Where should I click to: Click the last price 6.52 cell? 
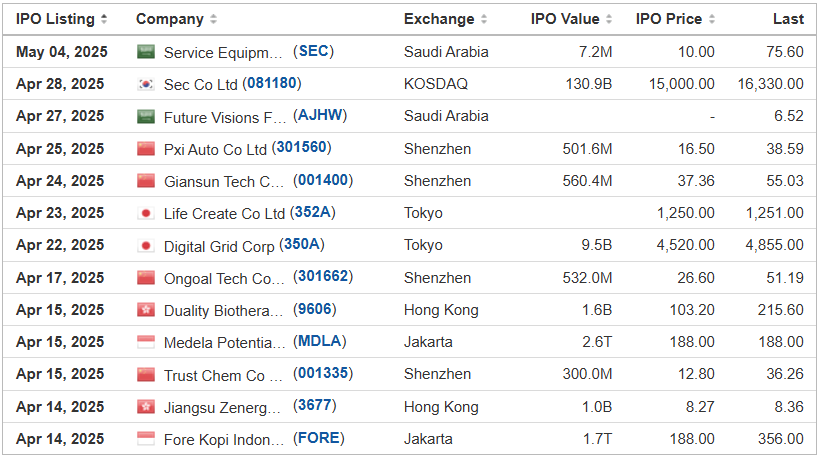pos(789,116)
